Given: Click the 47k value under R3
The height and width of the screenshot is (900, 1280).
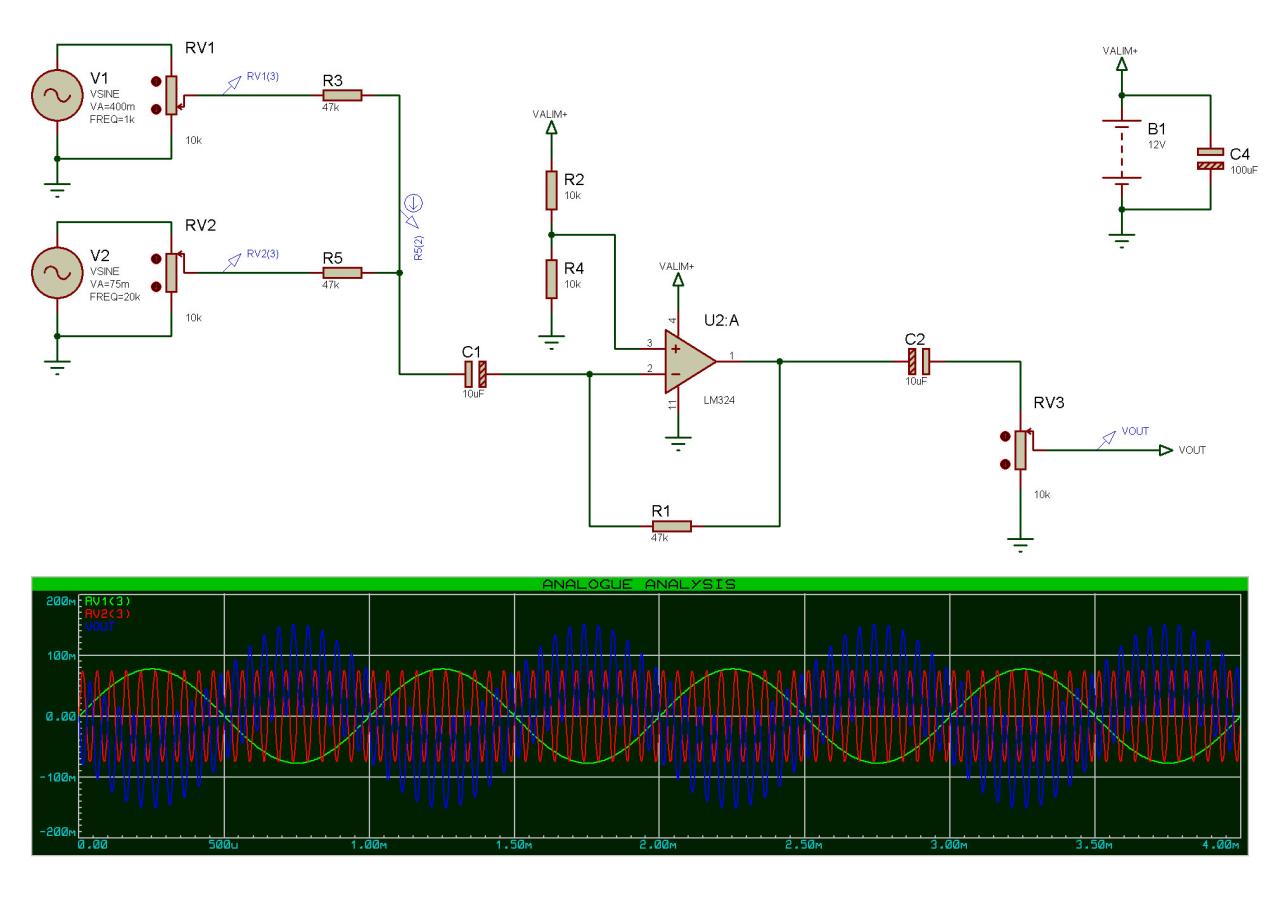Looking at the screenshot, I should (x=330, y=109).
